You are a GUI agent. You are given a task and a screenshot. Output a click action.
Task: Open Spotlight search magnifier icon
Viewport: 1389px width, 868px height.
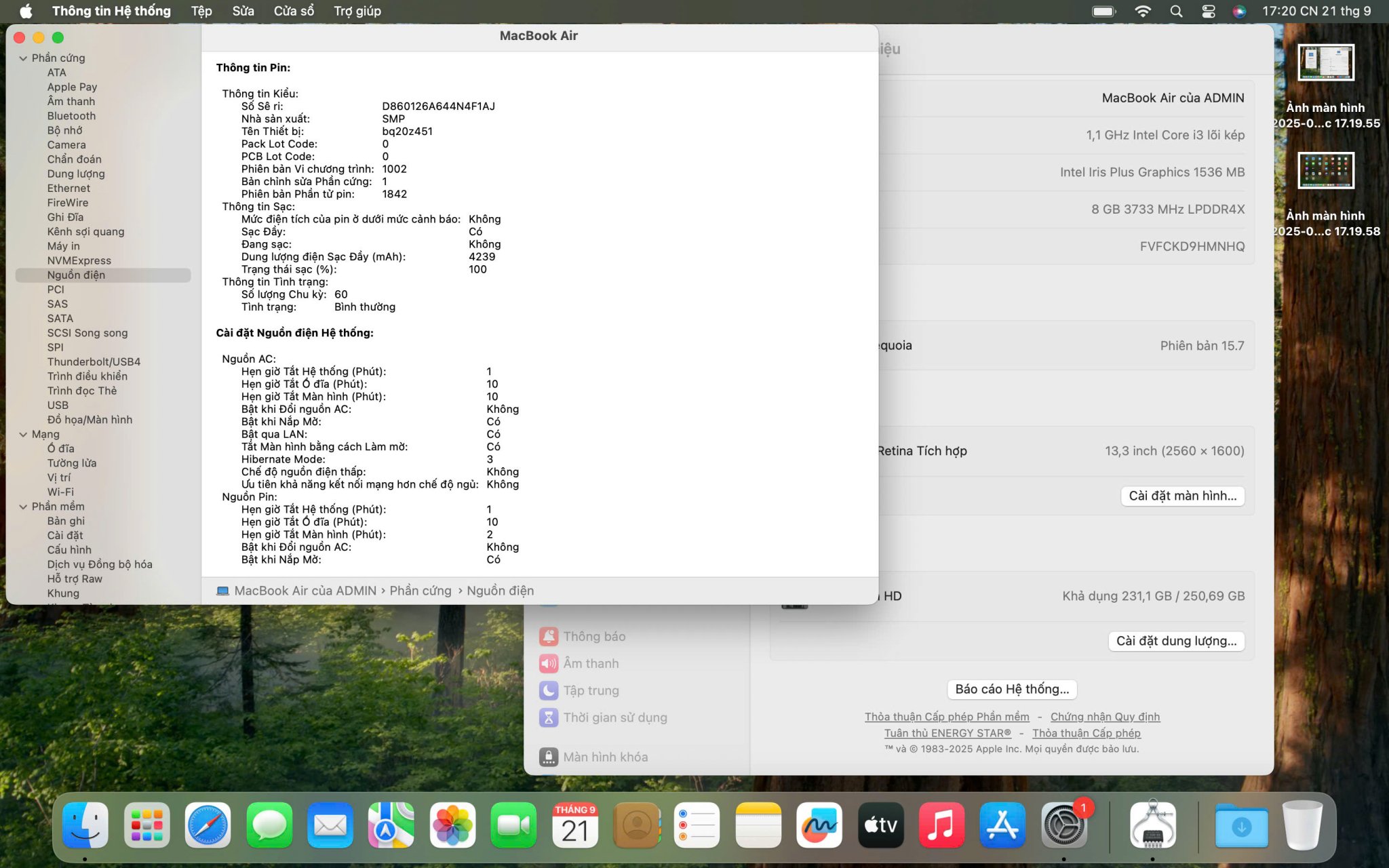click(x=1176, y=12)
